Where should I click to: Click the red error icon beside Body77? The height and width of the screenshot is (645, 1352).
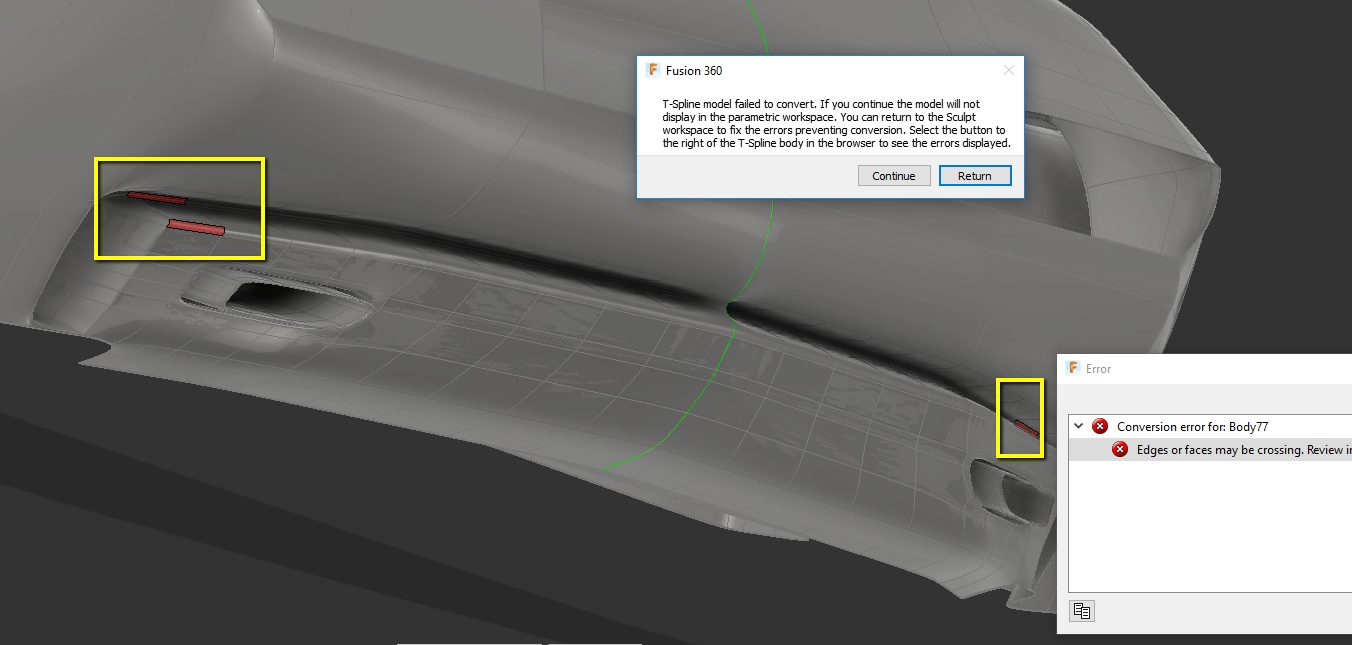click(1100, 425)
